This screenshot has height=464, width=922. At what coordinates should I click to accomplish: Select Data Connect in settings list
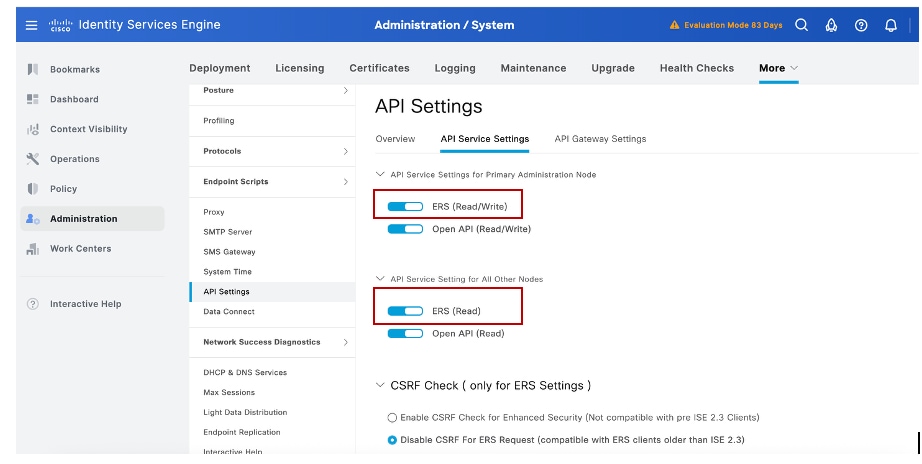(229, 312)
